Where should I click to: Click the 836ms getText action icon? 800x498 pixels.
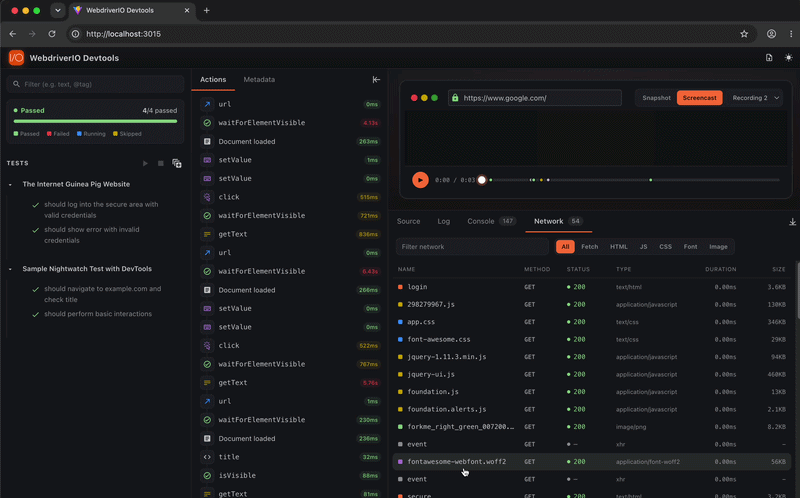coord(207,234)
